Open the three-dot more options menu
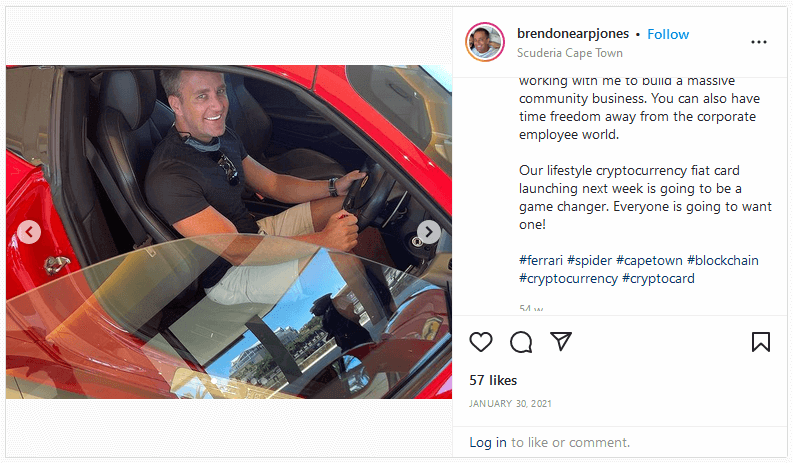Screen dimensions: 793x463 click(759, 42)
